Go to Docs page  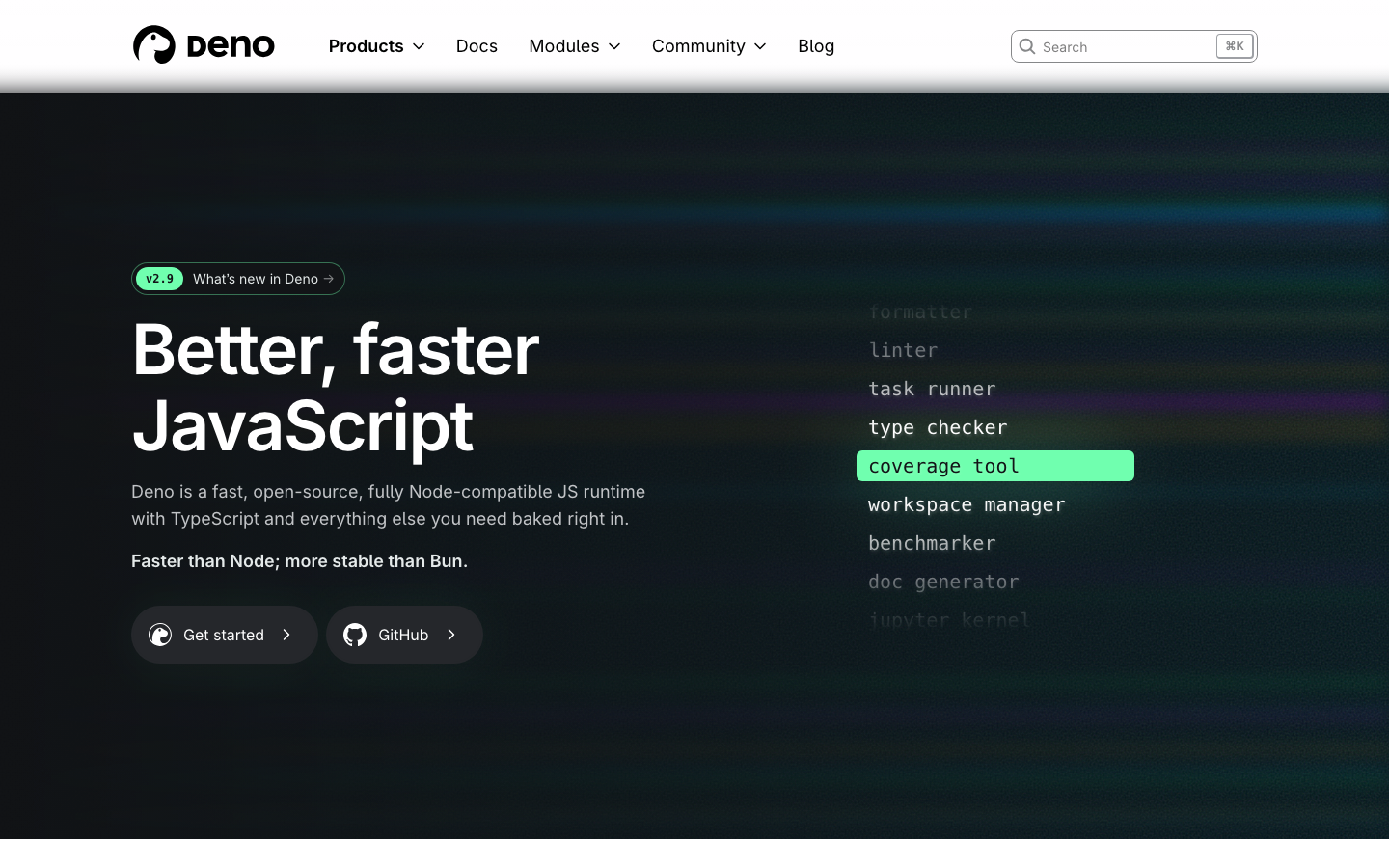477,46
